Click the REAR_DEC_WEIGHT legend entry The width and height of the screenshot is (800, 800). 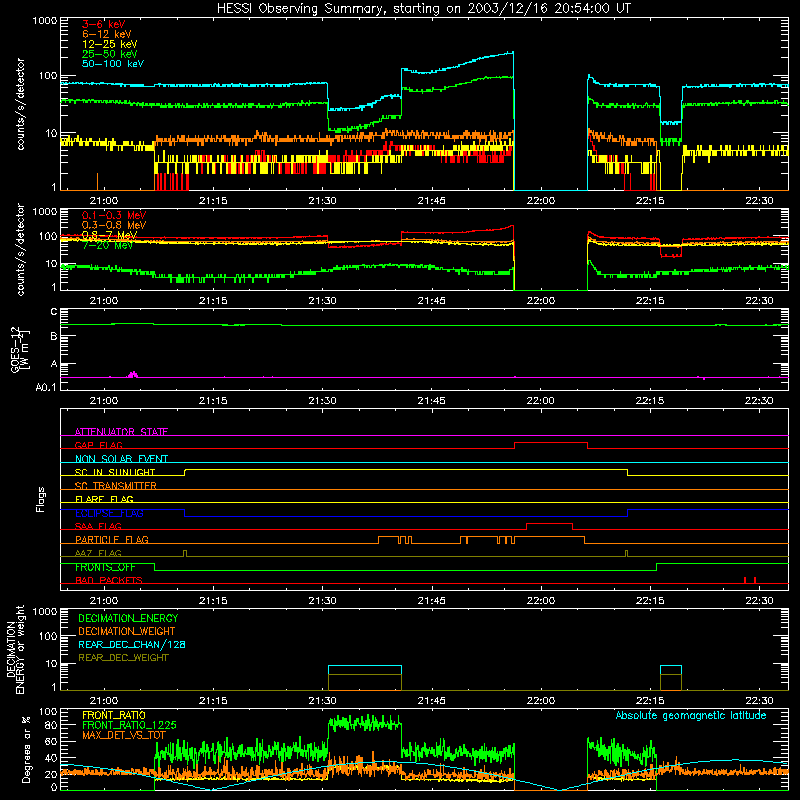pos(123,658)
